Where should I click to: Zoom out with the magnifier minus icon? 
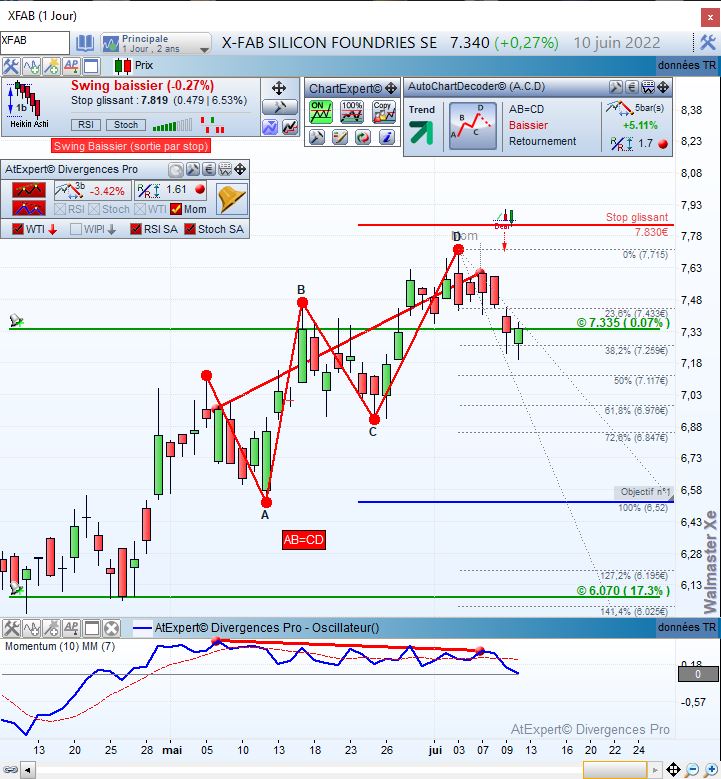(692, 770)
